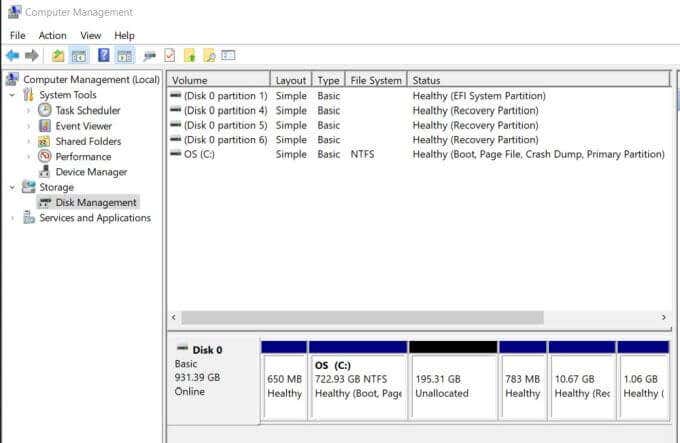
Task: Click the Disk 0 Basic 931.39 GB label panel
Action: (214, 380)
